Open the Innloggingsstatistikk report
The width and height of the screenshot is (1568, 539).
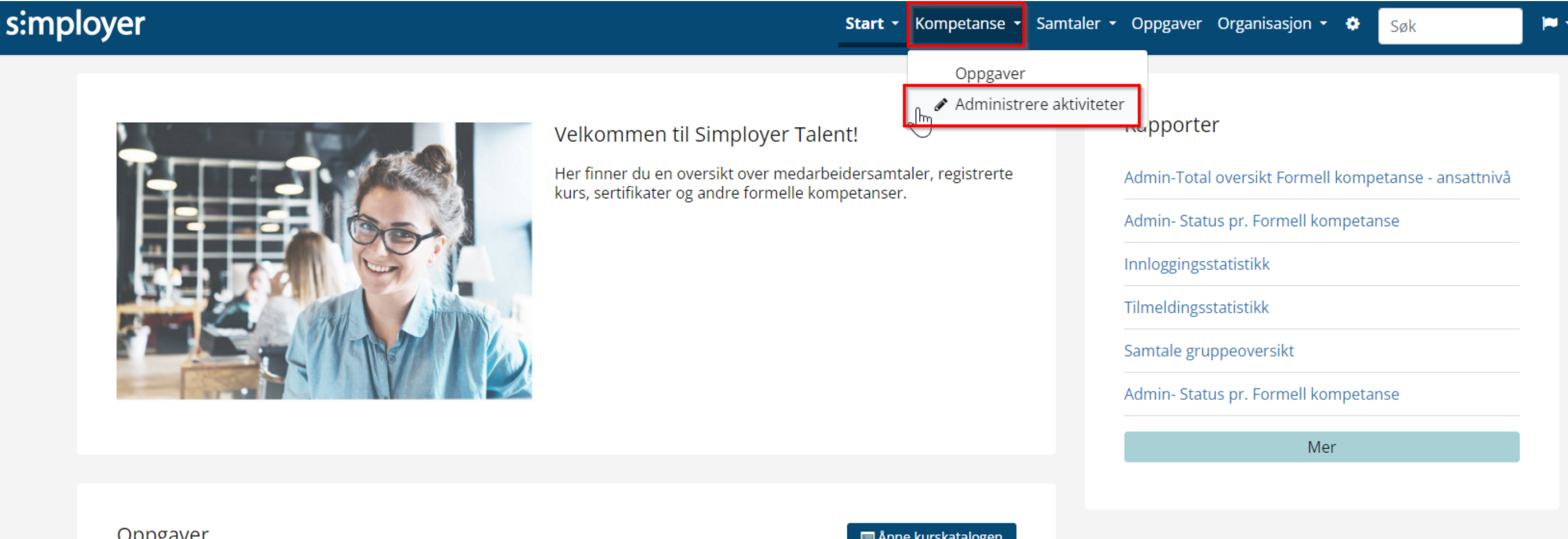tap(1196, 264)
